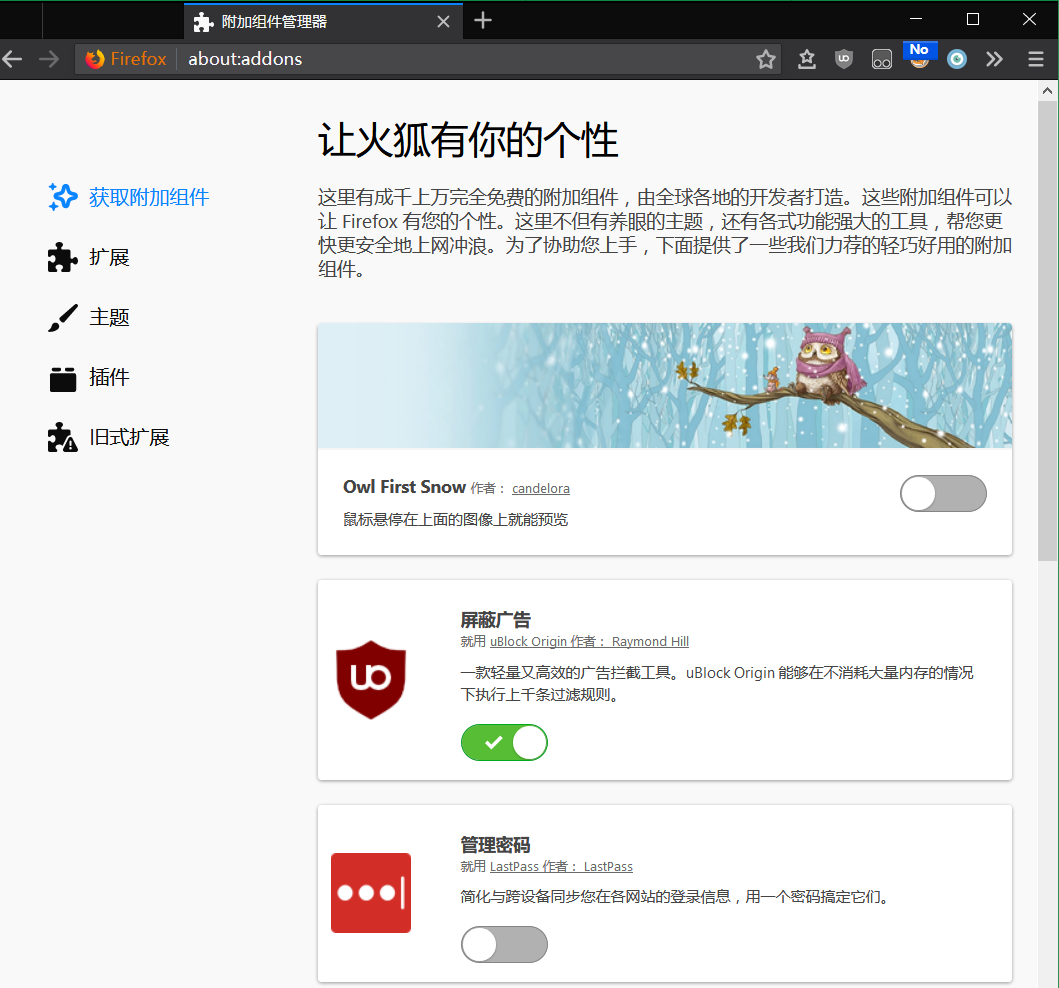Open the LastPass author link after 作者

click(x=608, y=866)
